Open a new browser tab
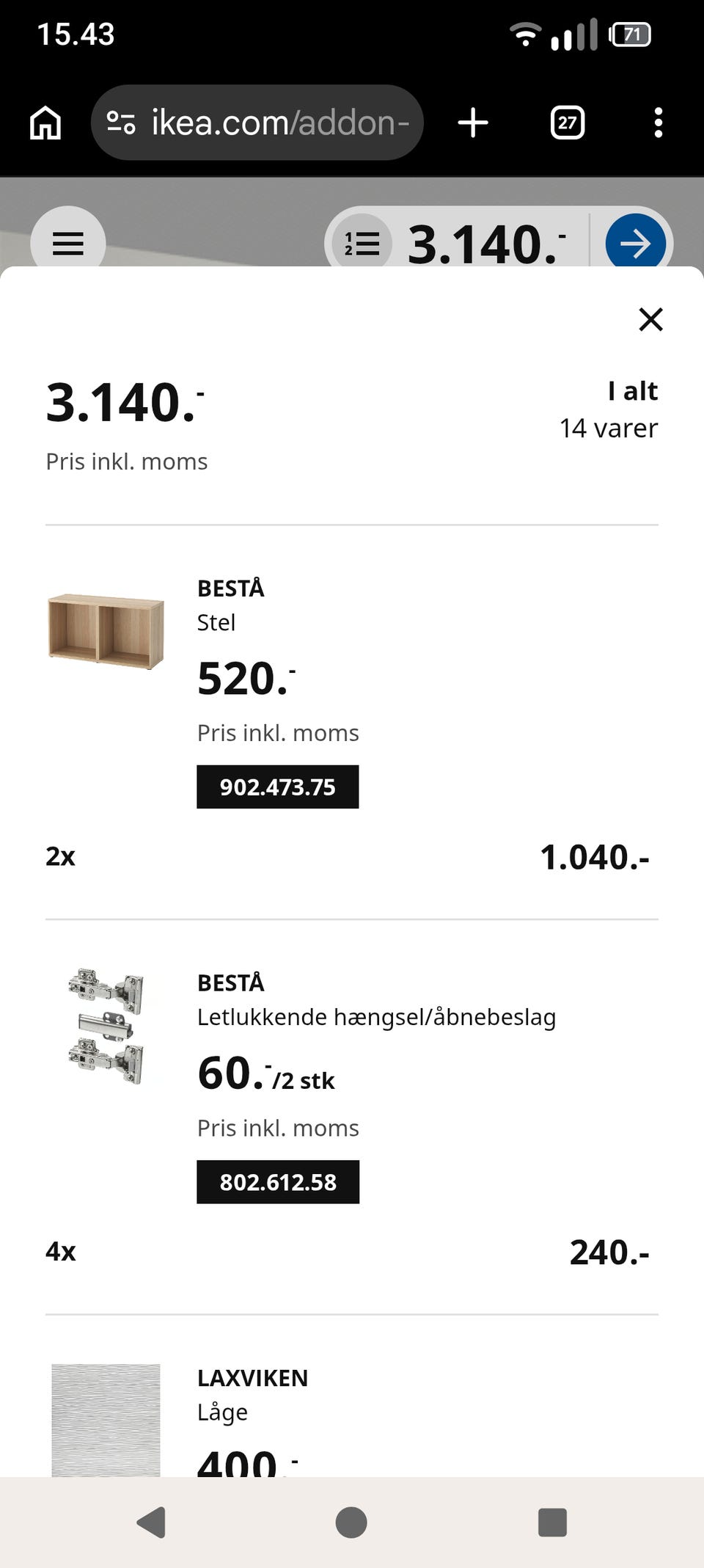The height and width of the screenshot is (1568, 704). [x=473, y=123]
